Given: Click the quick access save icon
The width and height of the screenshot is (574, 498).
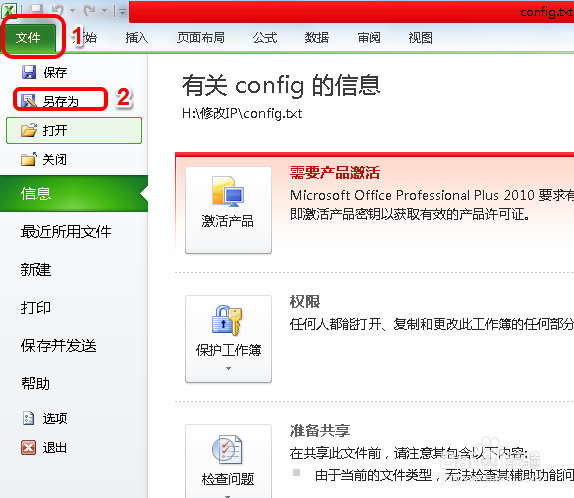Looking at the screenshot, I should (x=36, y=10).
